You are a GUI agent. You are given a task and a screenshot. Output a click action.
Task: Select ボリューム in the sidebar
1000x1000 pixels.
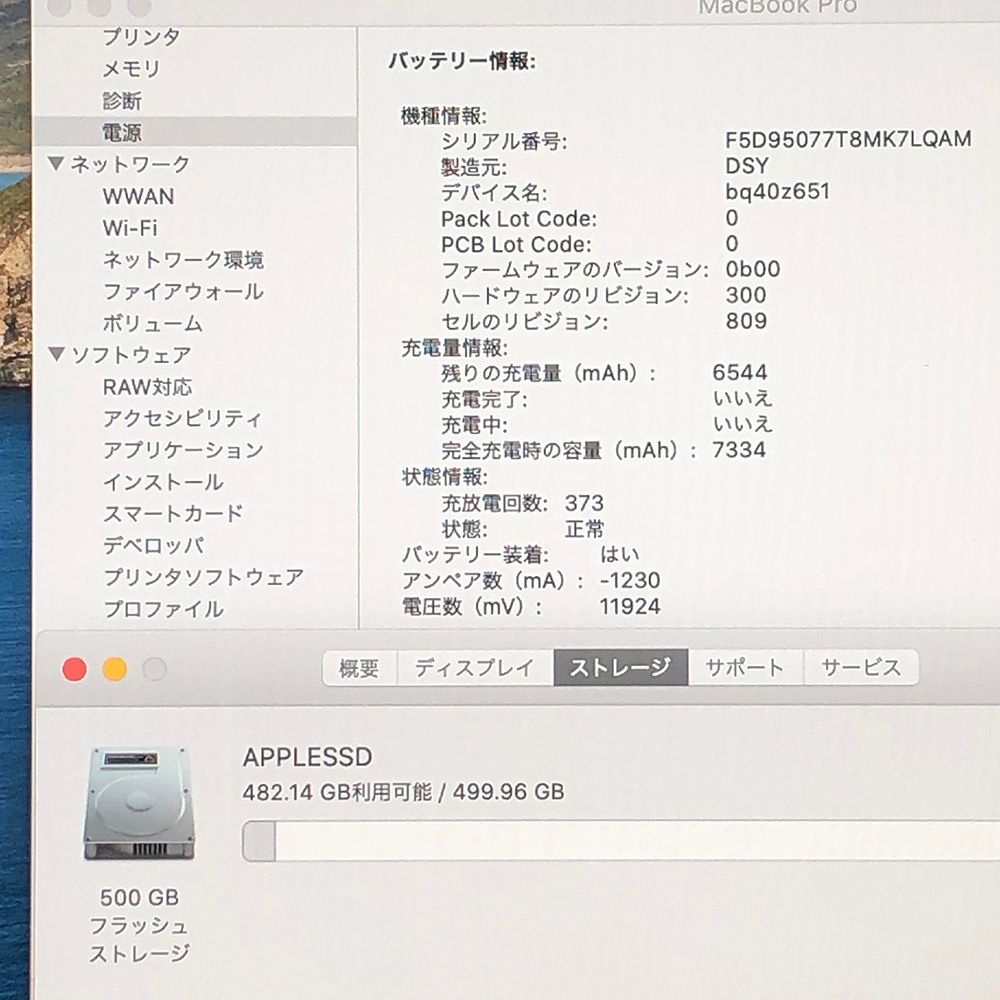click(152, 323)
